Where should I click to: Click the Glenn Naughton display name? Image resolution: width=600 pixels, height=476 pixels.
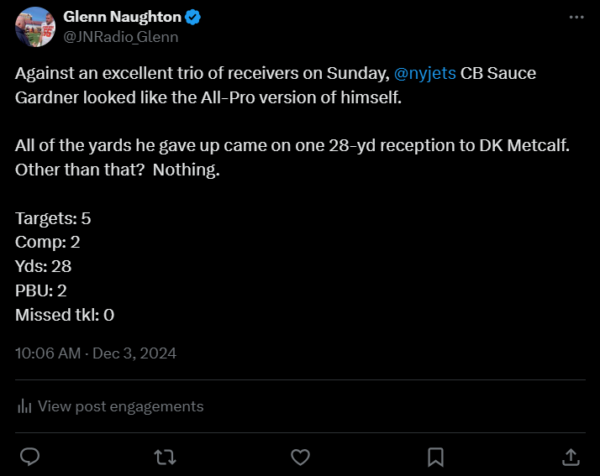tap(120, 17)
